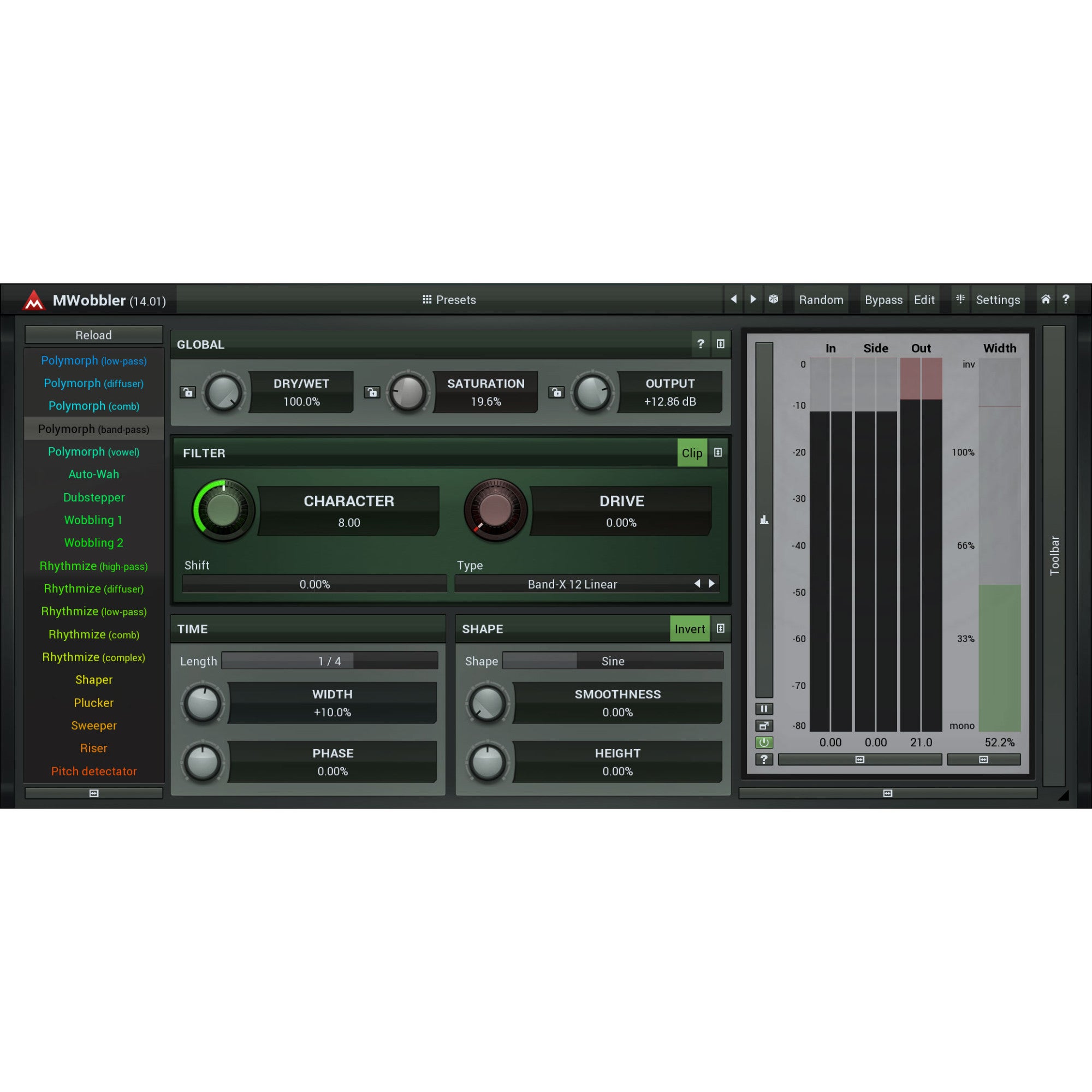Click the MWobbler red logo icon
Screen dimensions: 1092x1092
coord(33,300)
